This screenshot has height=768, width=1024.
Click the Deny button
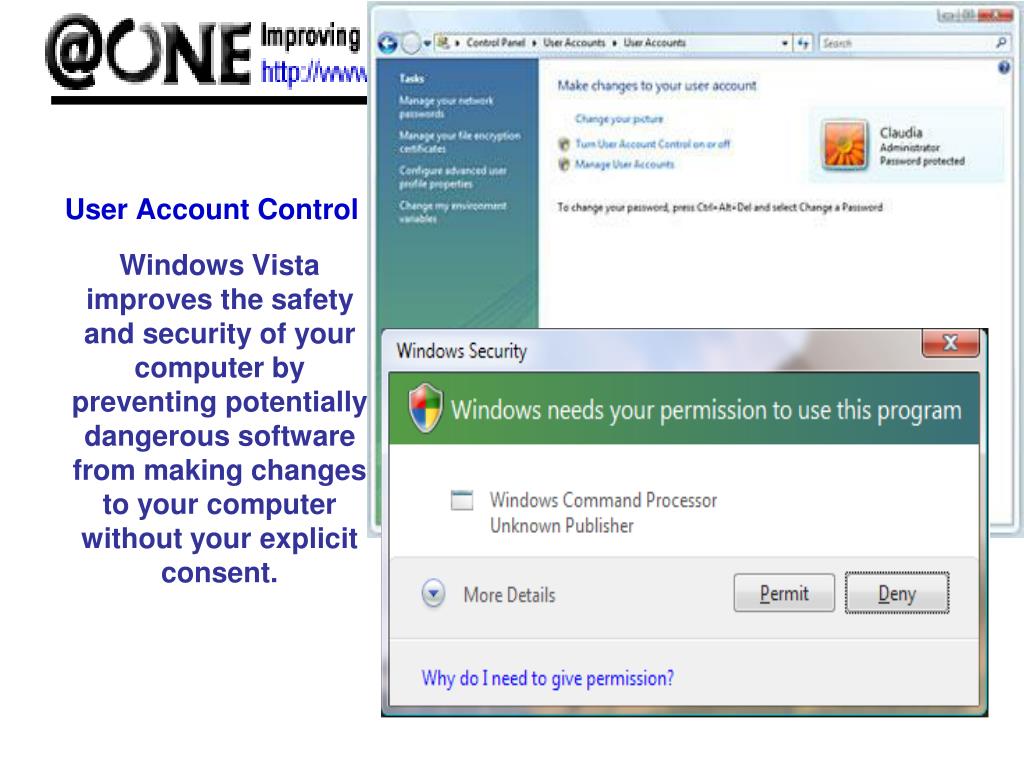[x=897, y=593]
